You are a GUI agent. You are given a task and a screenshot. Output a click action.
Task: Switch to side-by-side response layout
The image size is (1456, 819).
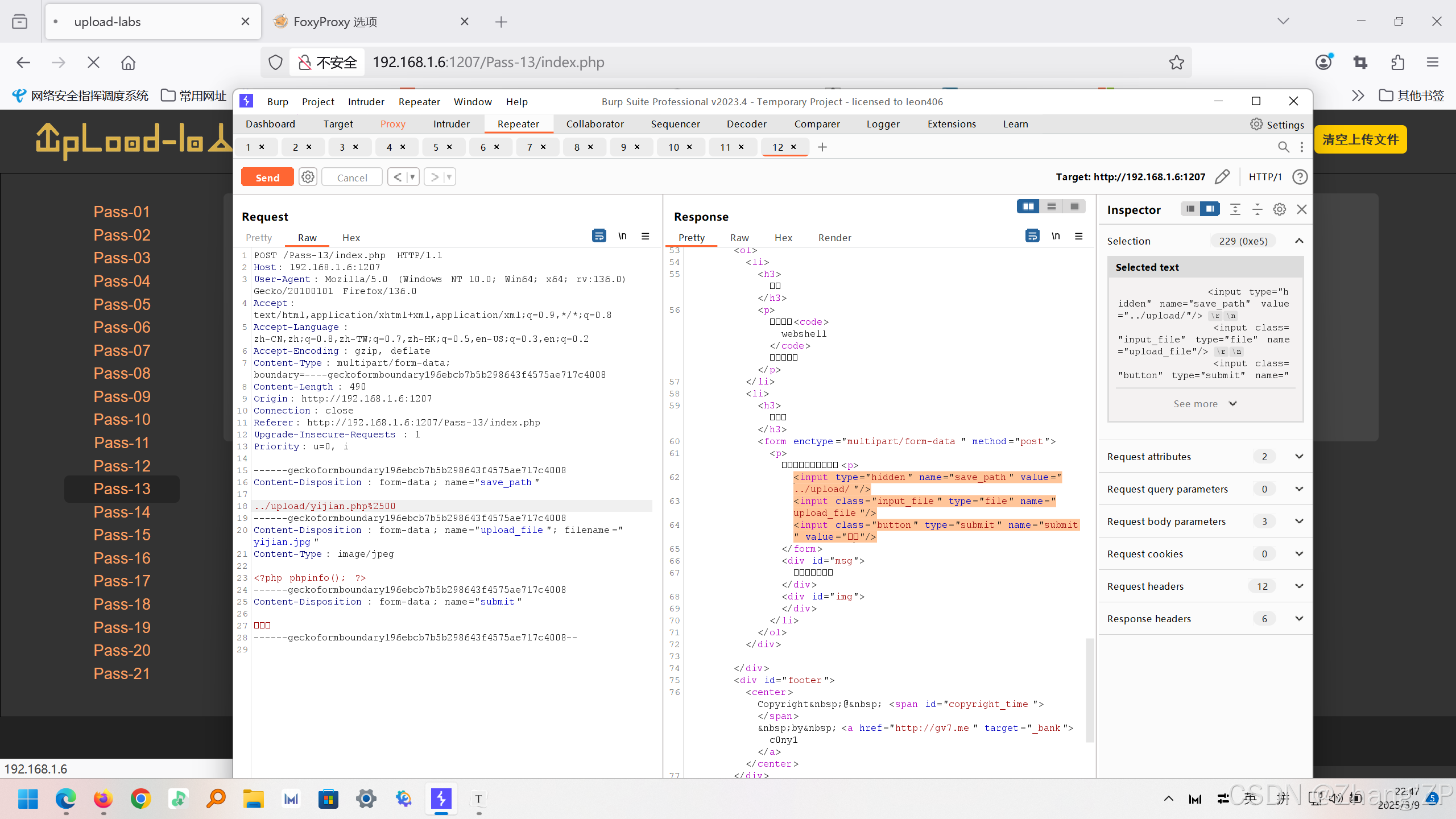click(1028, 206)
